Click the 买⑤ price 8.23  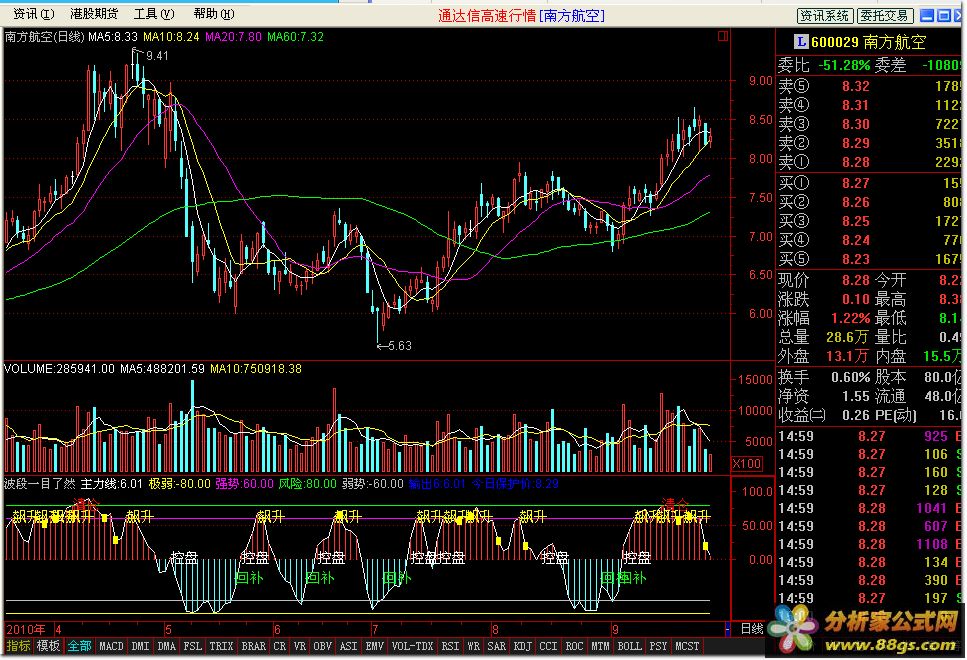[855, 259]
